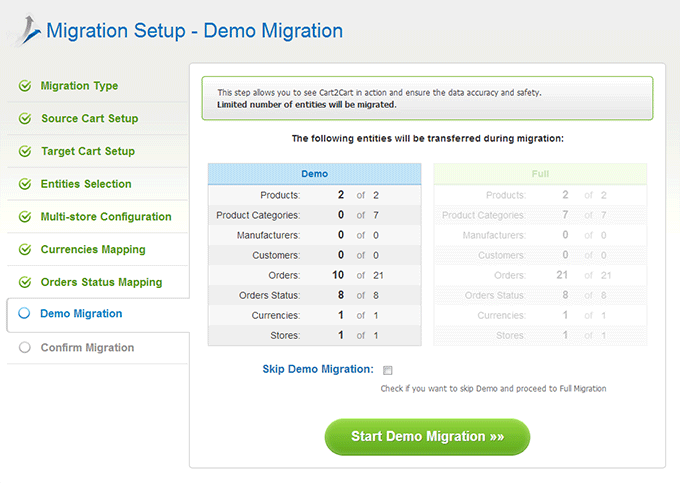The width and height of the screenshot is (680, 483).
Task: Click the Skip Demo Migration label
Action: coord(318,369)
